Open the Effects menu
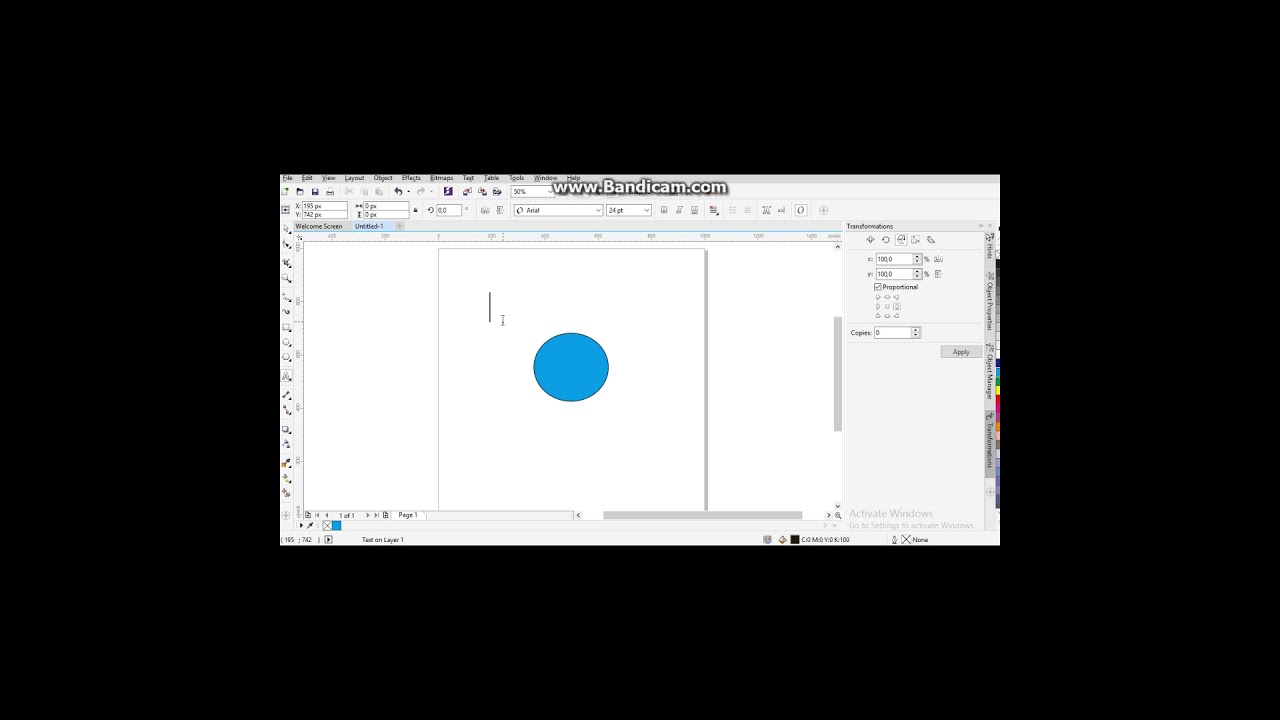 tap(411, 178)
